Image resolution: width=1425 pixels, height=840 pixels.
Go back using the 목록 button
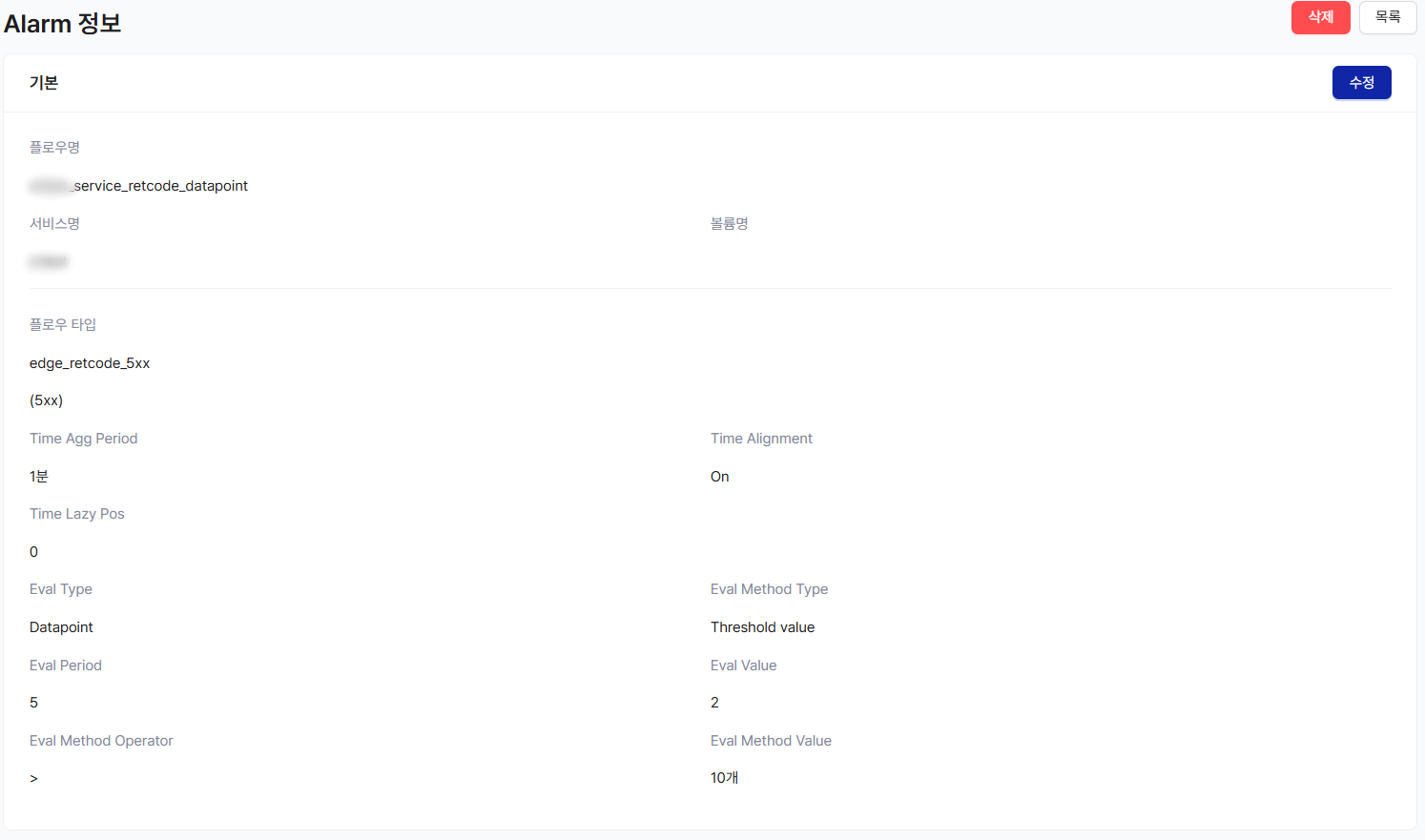pos(1387,17)
